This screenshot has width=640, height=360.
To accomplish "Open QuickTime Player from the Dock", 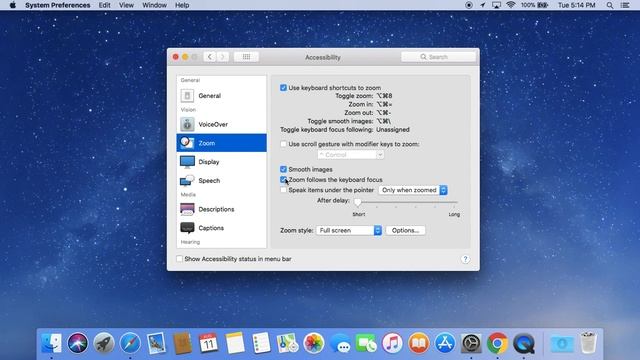I will 524,343.
